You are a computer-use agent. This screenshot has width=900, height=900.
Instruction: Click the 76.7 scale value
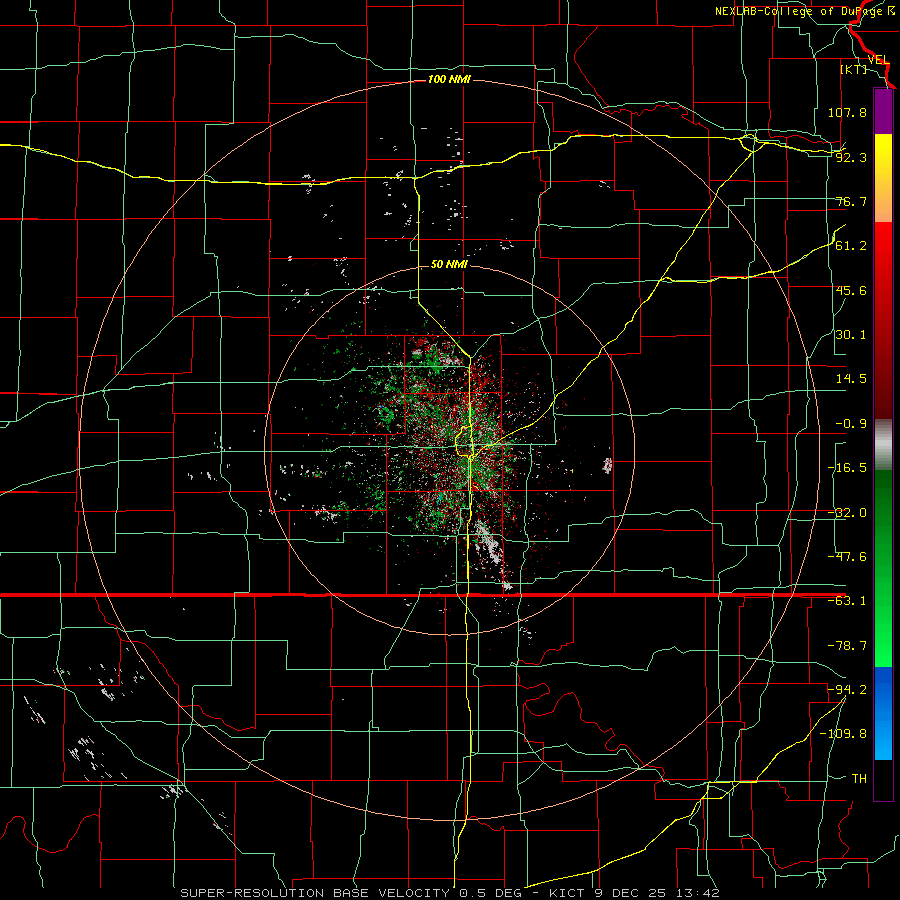pyautogui.click(x=851, y=201)
